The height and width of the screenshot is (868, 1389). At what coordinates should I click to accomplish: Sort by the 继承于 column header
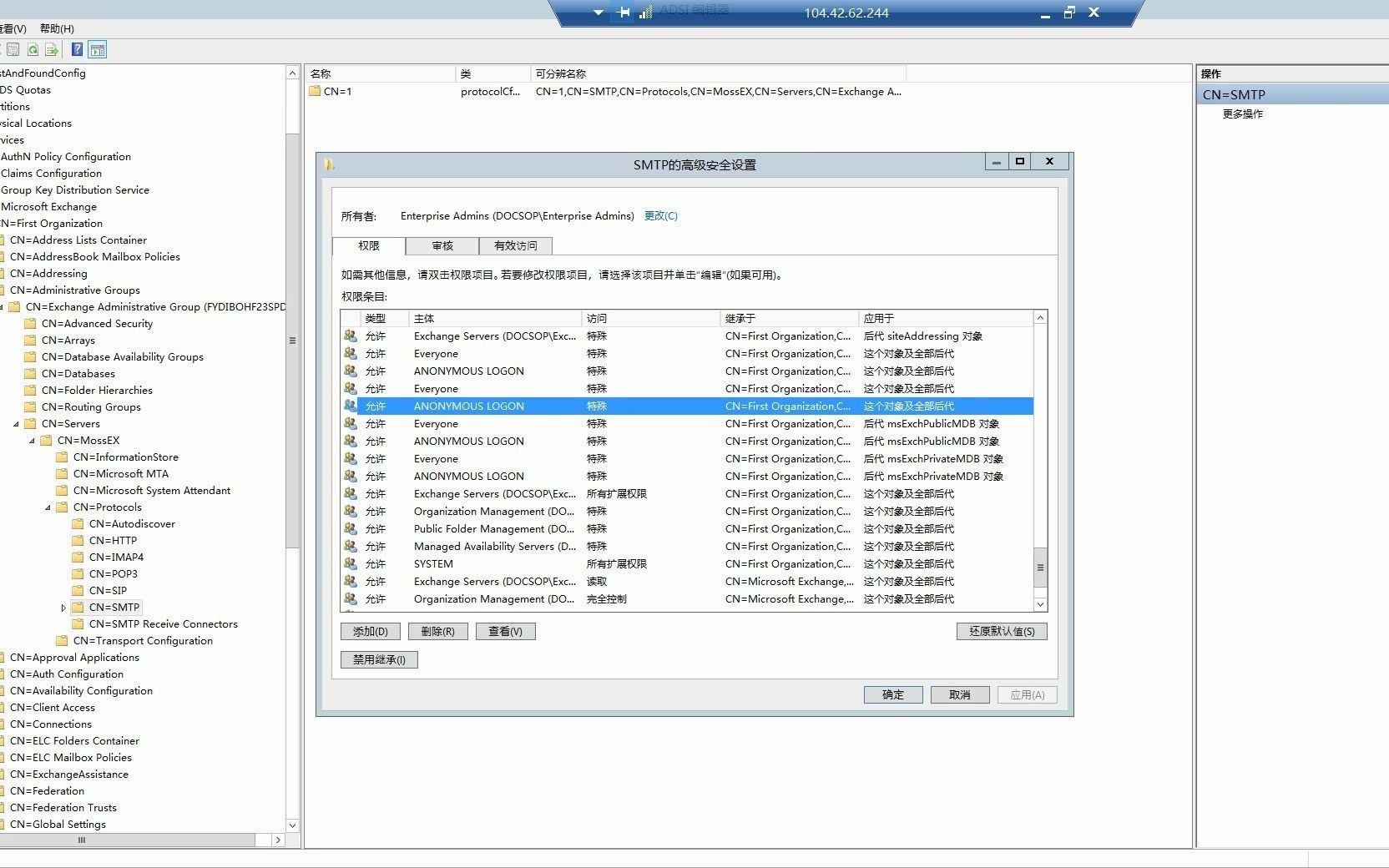click(789, 318)
